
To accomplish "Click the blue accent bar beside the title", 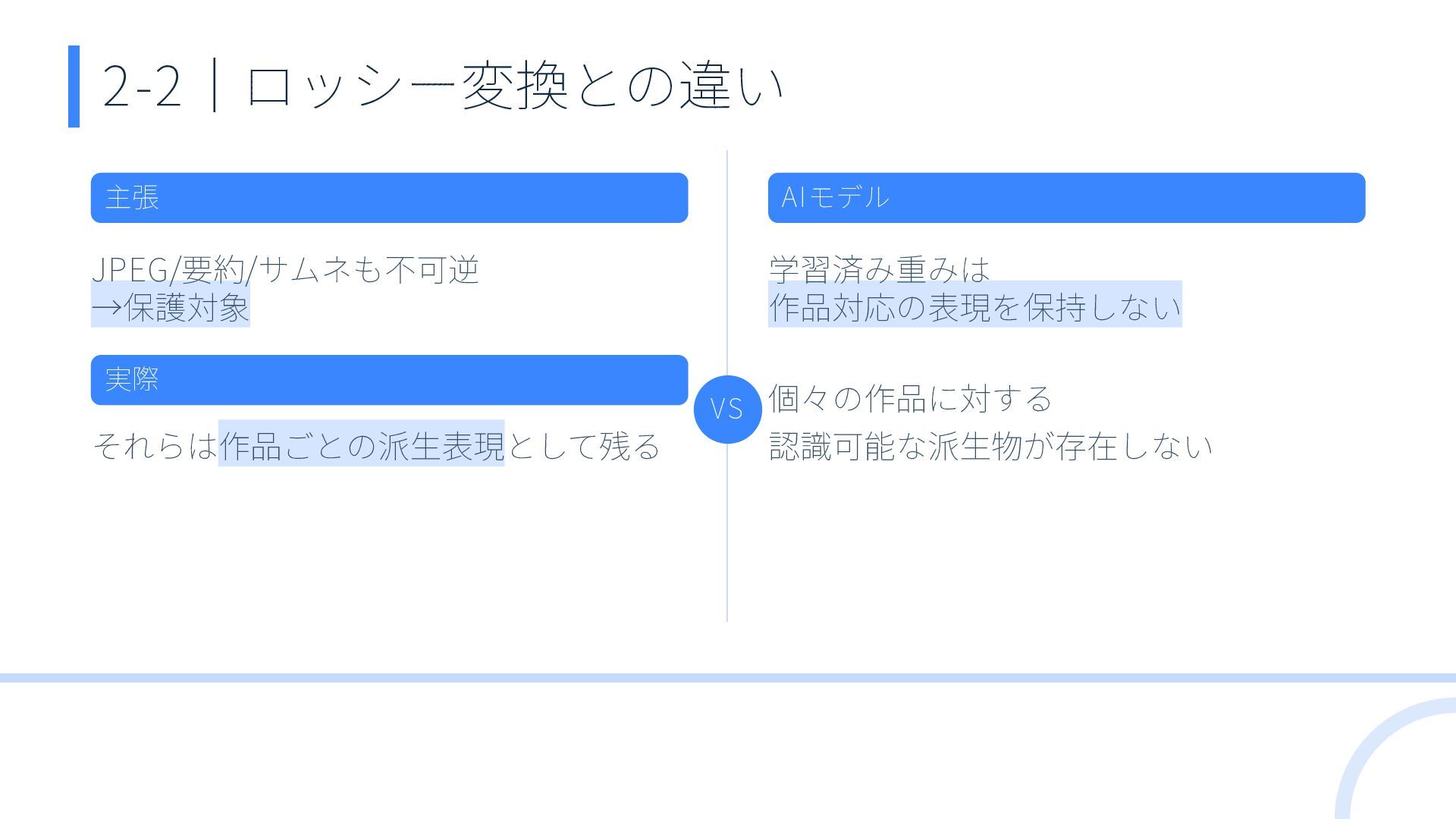I will coord(74,86).
